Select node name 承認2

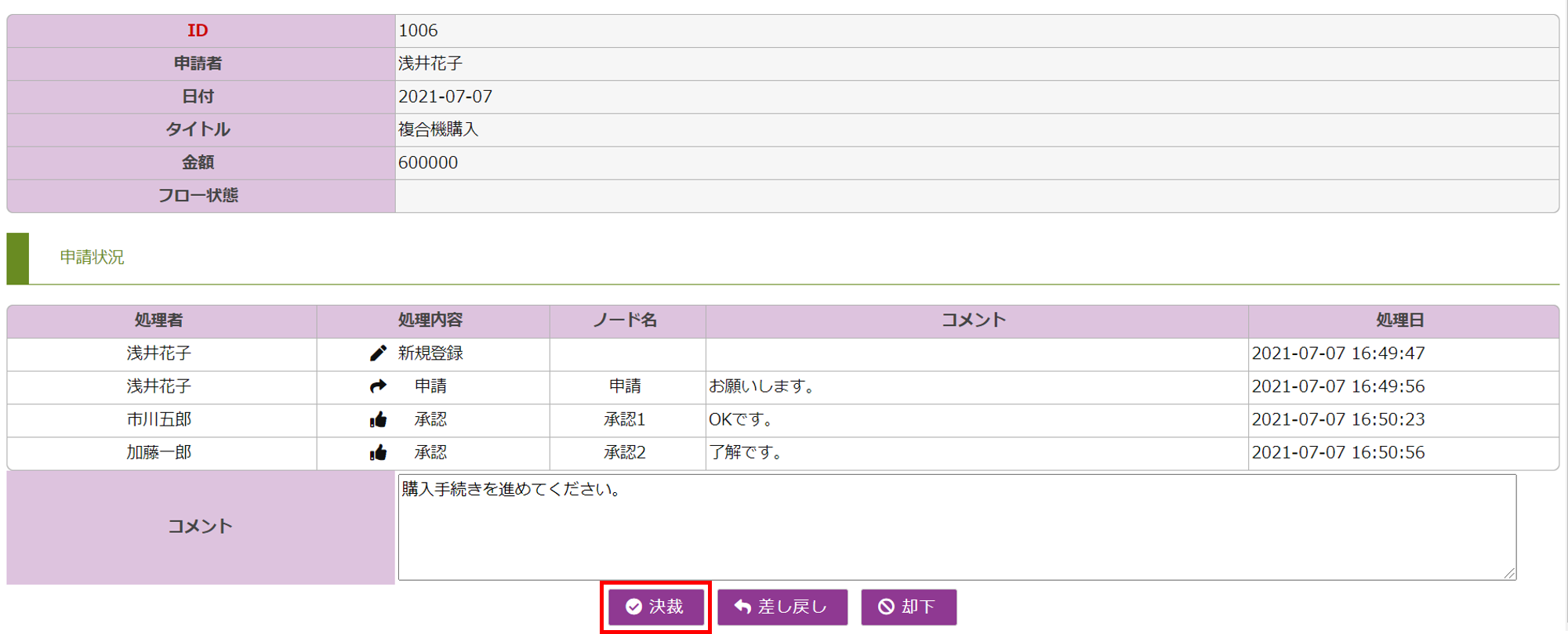click(x=625, y=452)
